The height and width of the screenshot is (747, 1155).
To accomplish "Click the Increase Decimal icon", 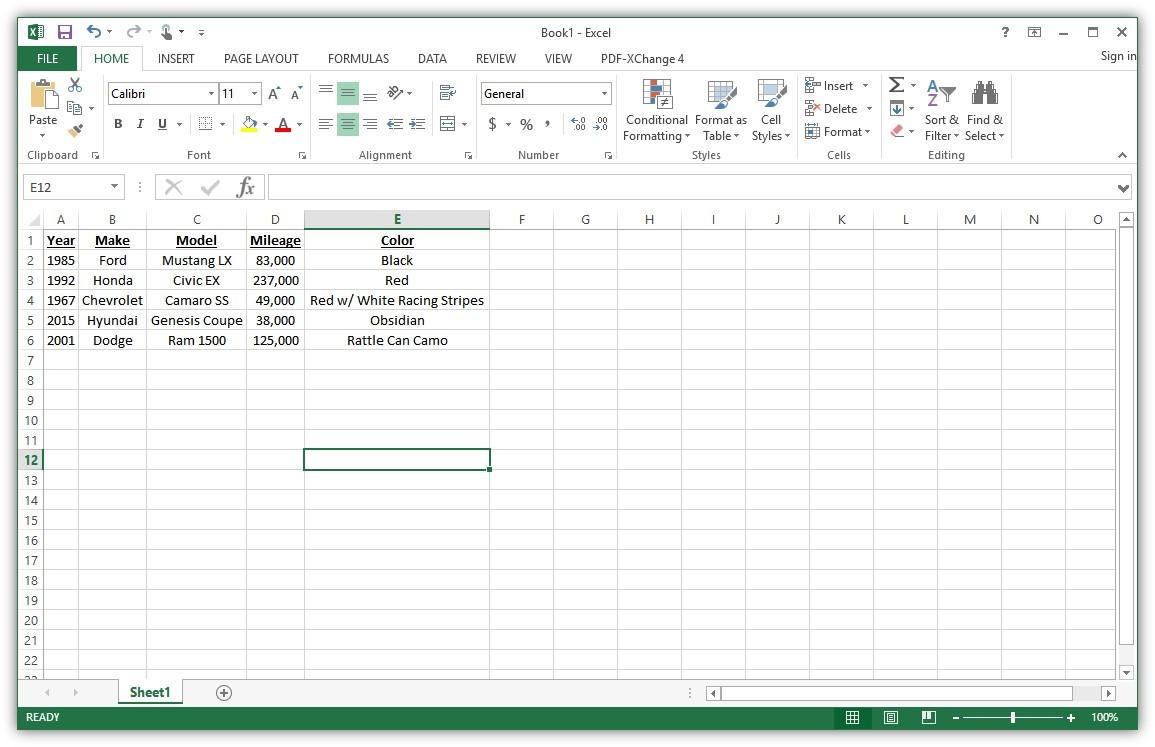I will (578, 124).
